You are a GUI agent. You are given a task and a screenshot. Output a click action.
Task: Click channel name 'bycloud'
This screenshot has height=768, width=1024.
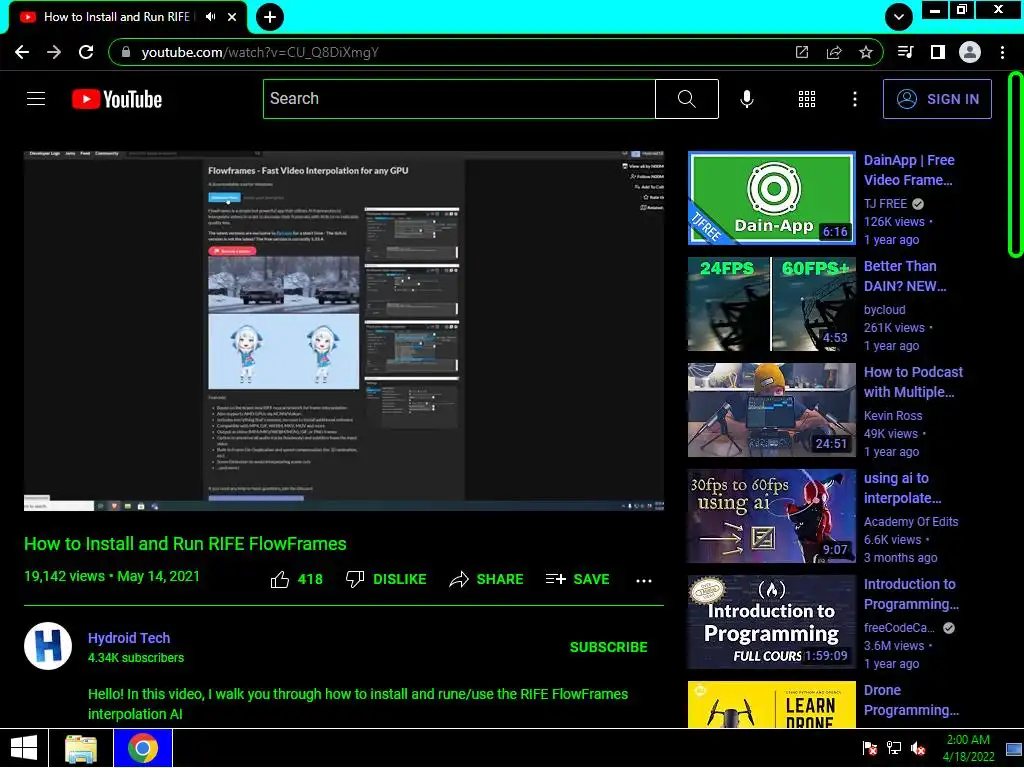click(x=885, y=310)
